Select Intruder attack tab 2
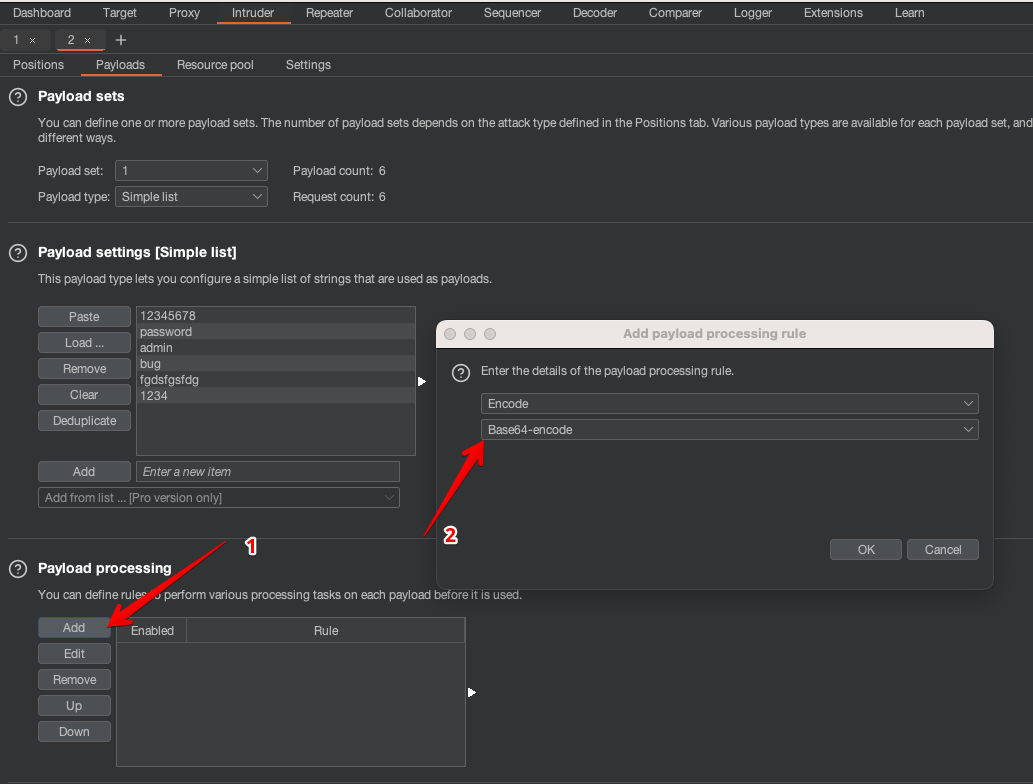The image size is (1033, 784). 70,40
